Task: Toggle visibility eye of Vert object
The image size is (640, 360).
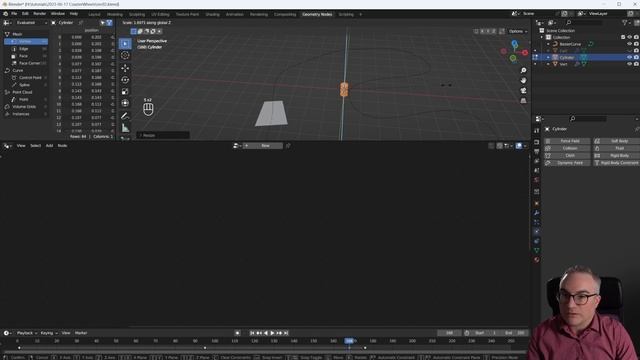Action: point(629,64)
